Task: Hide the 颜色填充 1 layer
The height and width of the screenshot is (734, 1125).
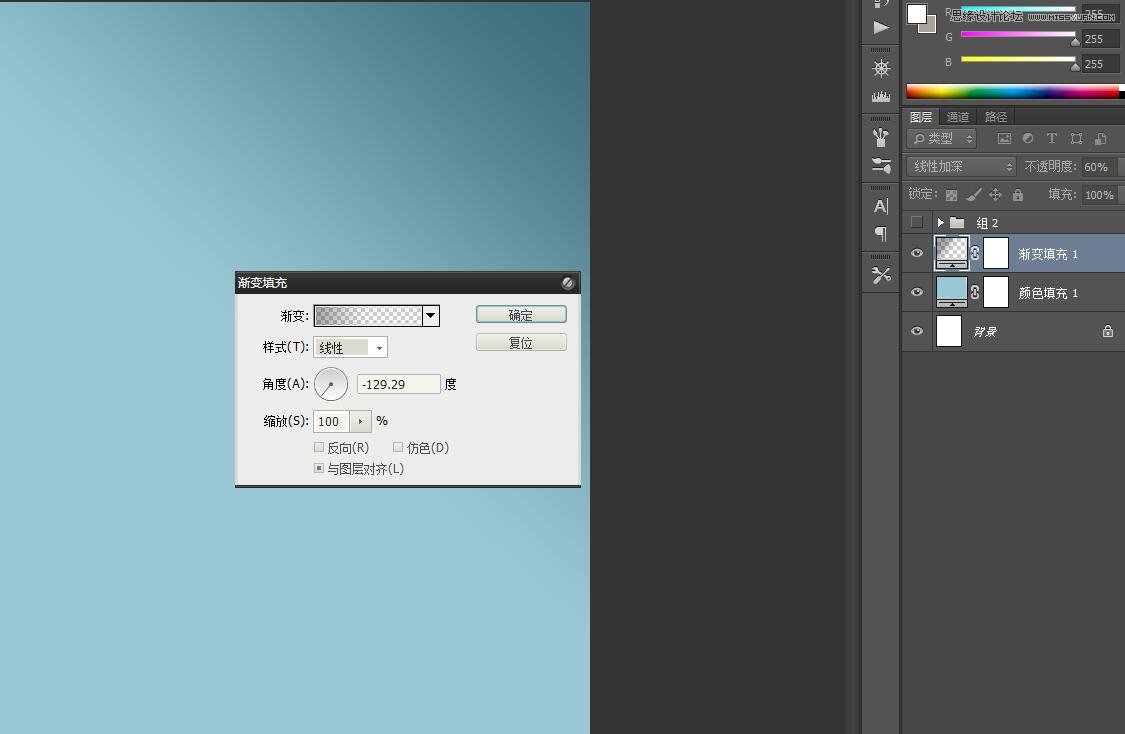Action: pos(917,292)
